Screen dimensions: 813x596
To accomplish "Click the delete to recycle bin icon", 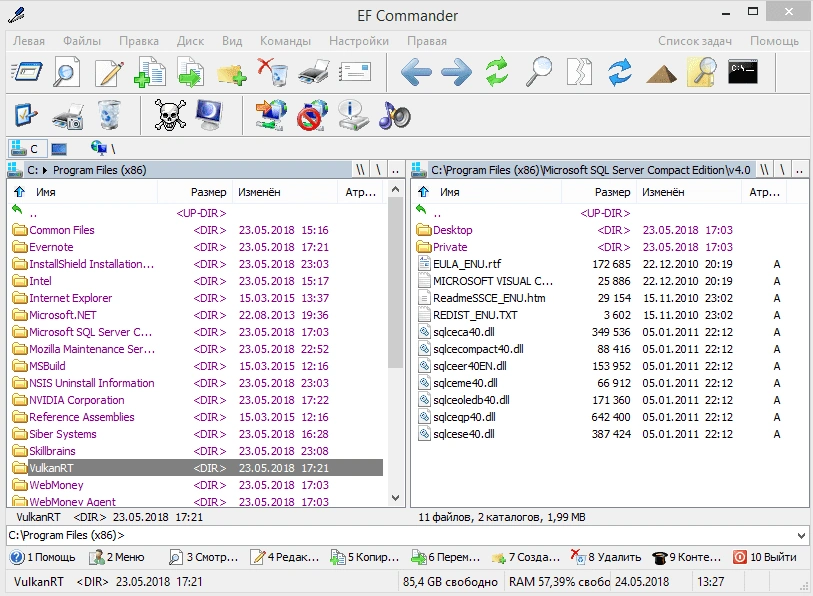I will [x=273, y=72].
